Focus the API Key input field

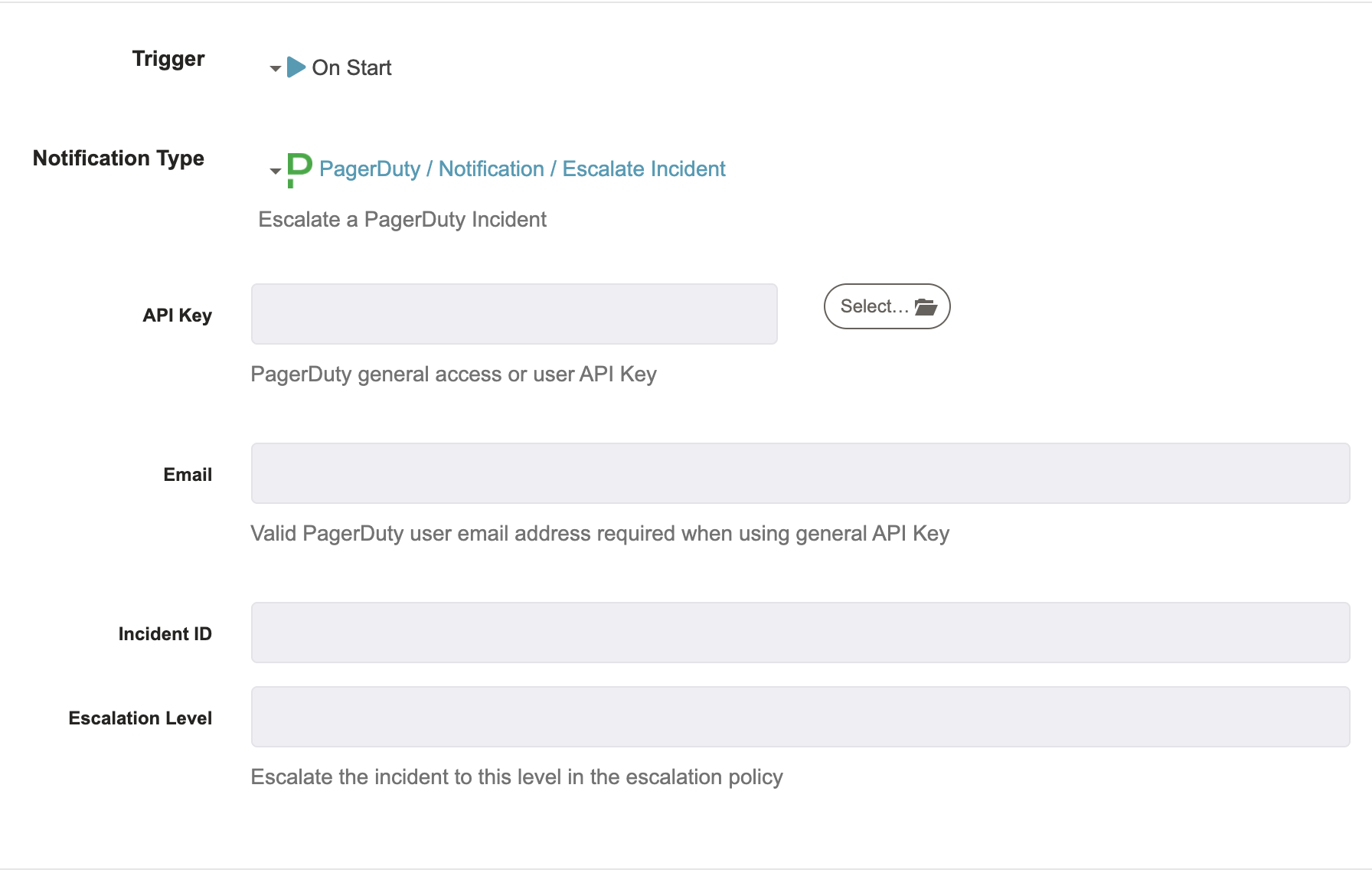(514, 314)
